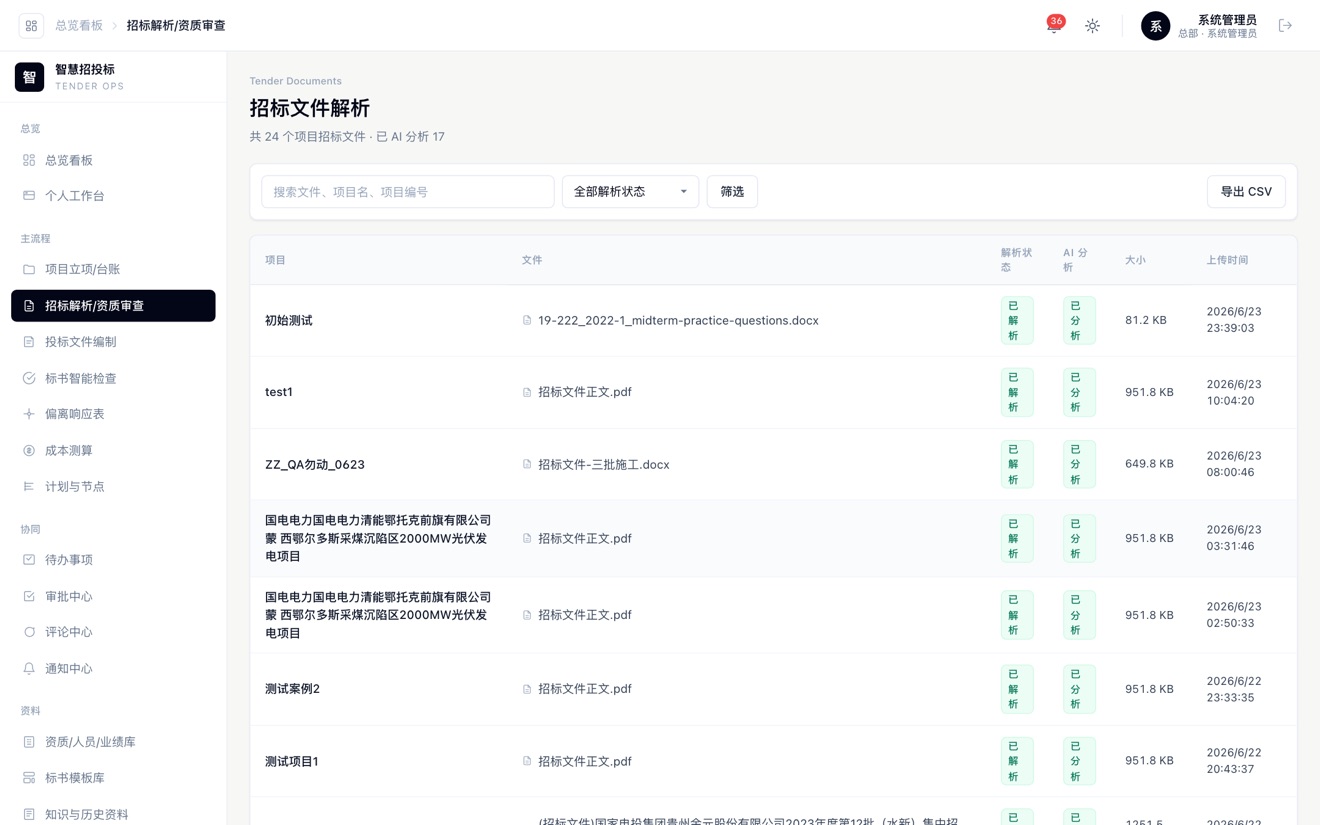Click the 系 user avatar
Image resolution: width=1320 pixels, height=825 pixels.
point(1155,26)
